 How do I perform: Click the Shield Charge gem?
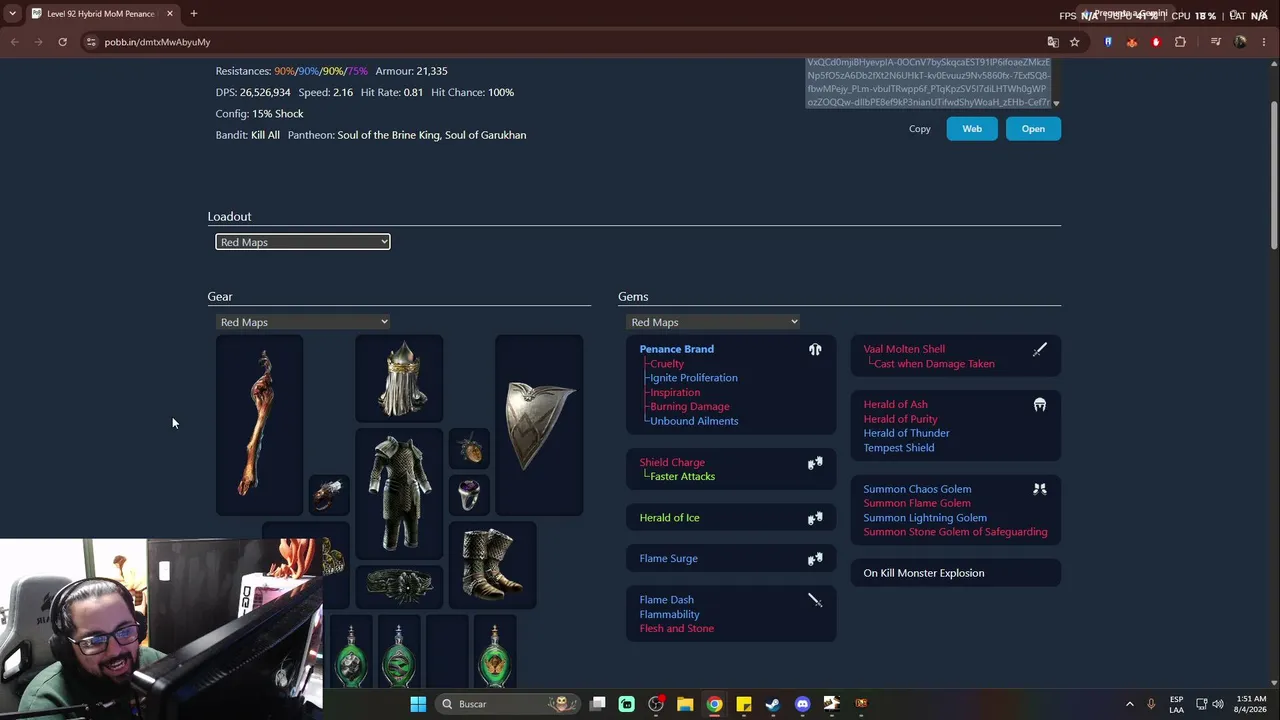(672, 463)
